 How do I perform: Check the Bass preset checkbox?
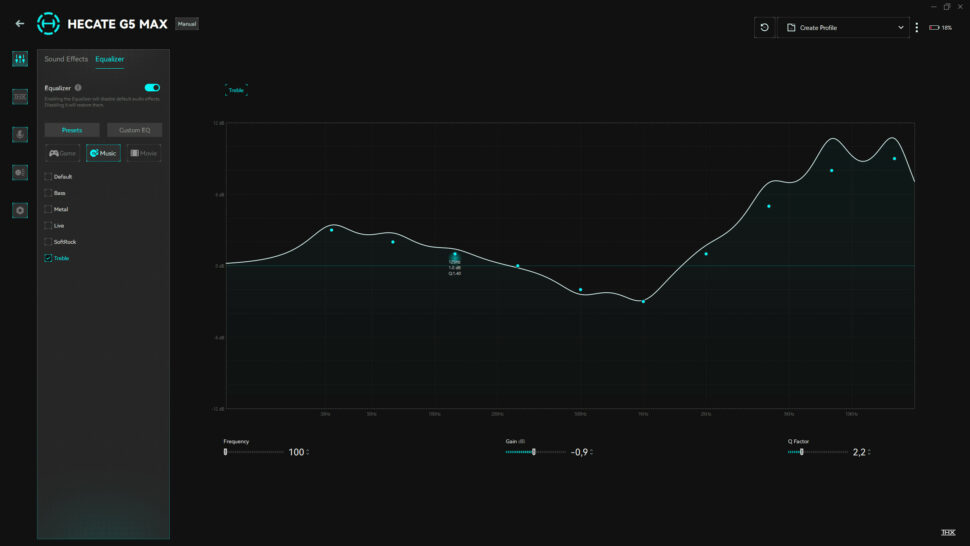[48, 193]
